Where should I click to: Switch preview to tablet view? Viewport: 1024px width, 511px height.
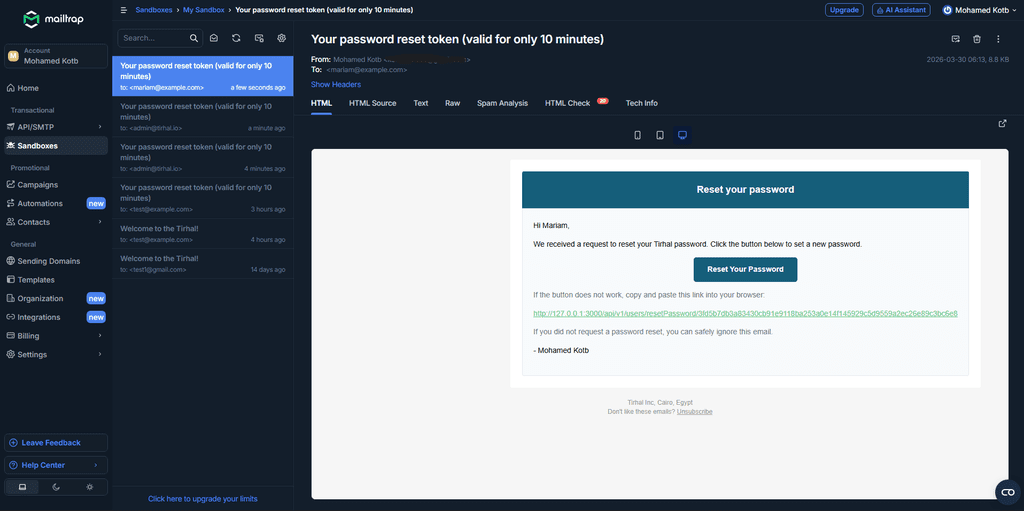coord(660,135)
